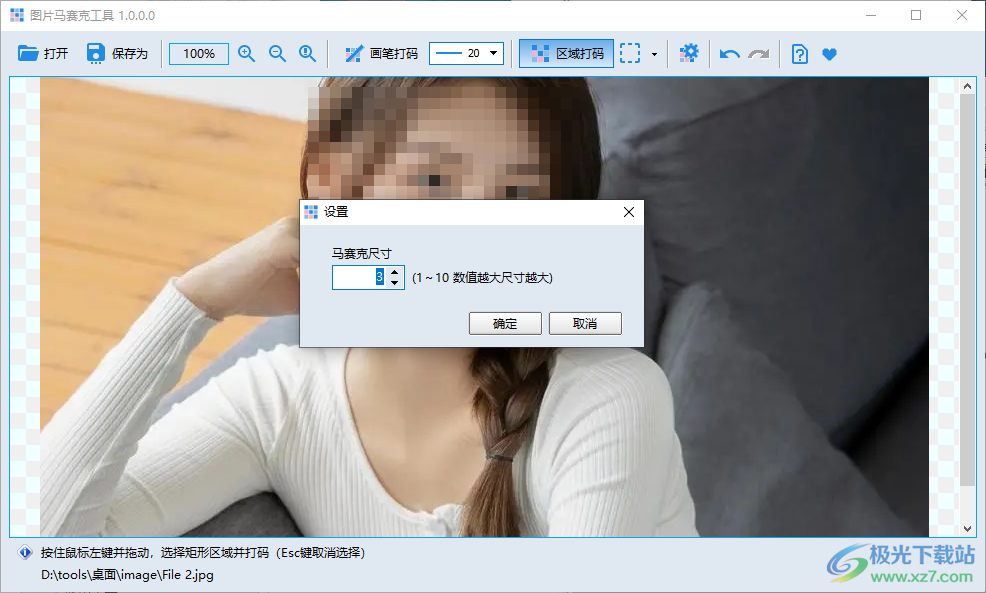Viewport: 986px width, 593px height.
Task: Click the vertical scrollbar down arrow
Action: click(x=967, y=529)
